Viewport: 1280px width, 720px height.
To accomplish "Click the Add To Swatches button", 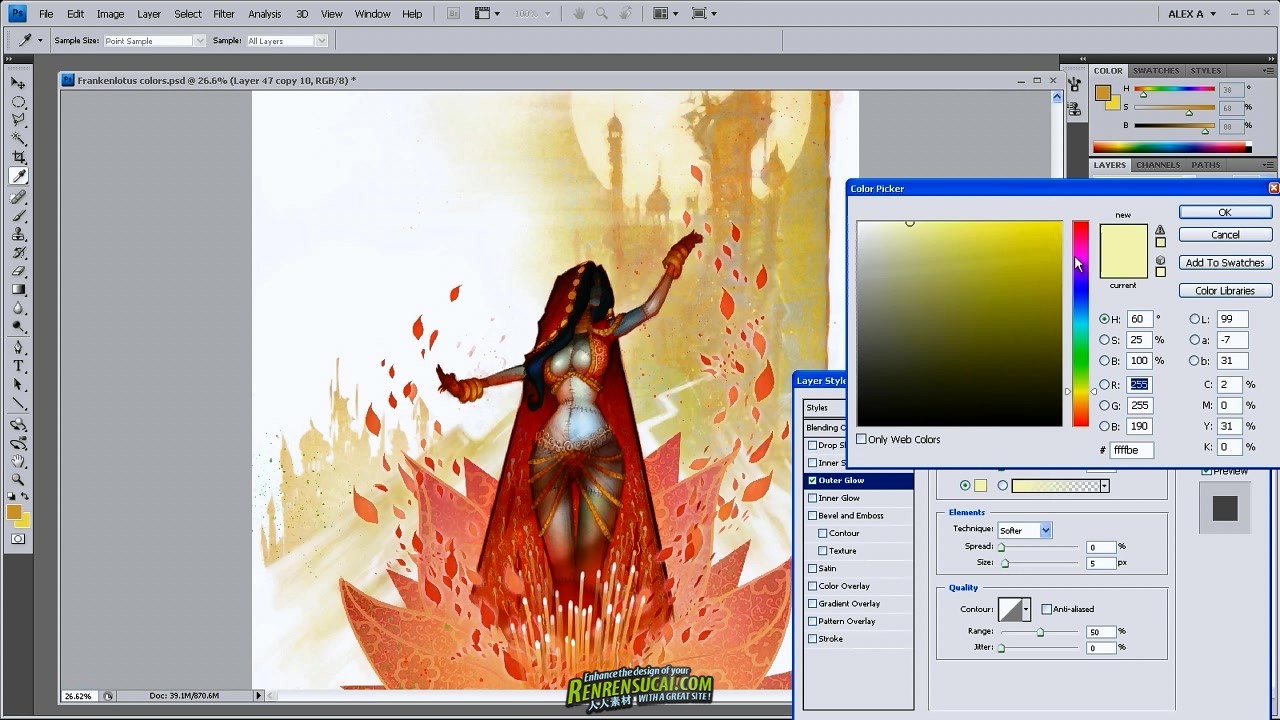I will point(1225,263).
